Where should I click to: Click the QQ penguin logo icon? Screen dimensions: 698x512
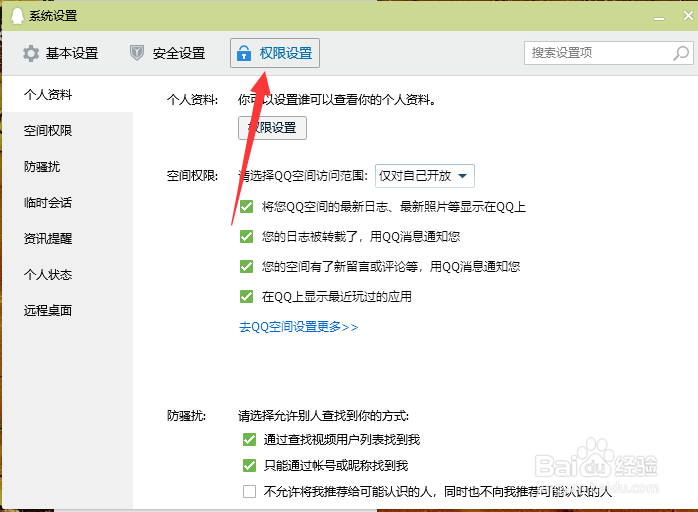click(17, 15)
